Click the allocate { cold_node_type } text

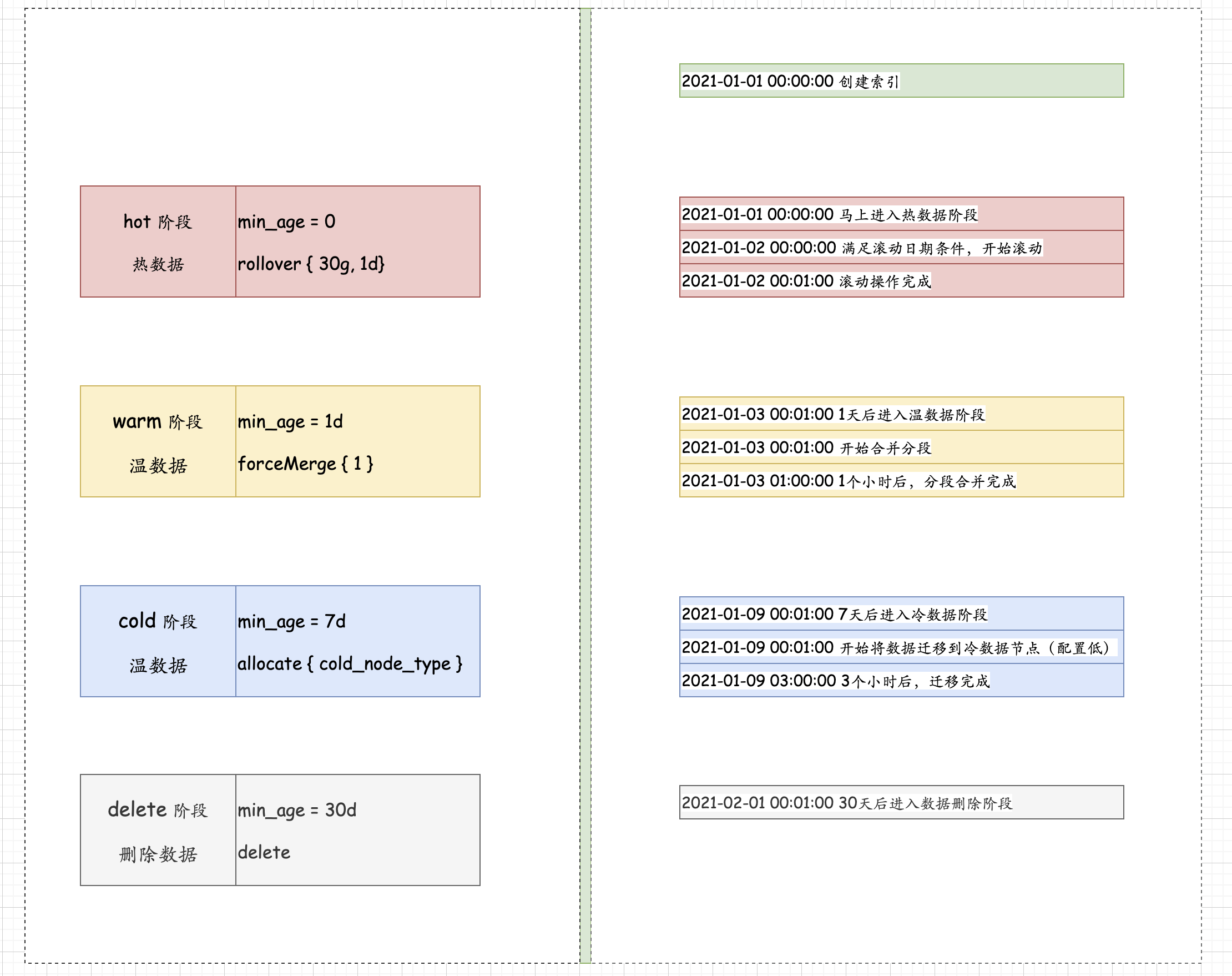coord(350,663)
